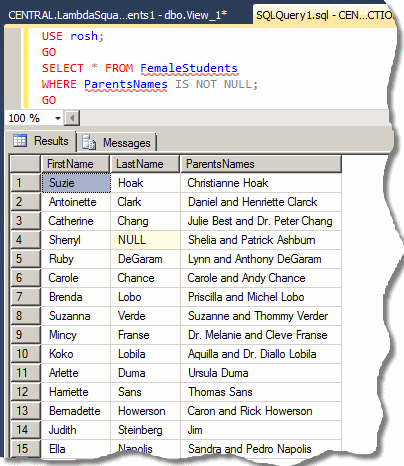Click the Arlette cell
Viewport: 404px width, 466px height.
[76, 373]
